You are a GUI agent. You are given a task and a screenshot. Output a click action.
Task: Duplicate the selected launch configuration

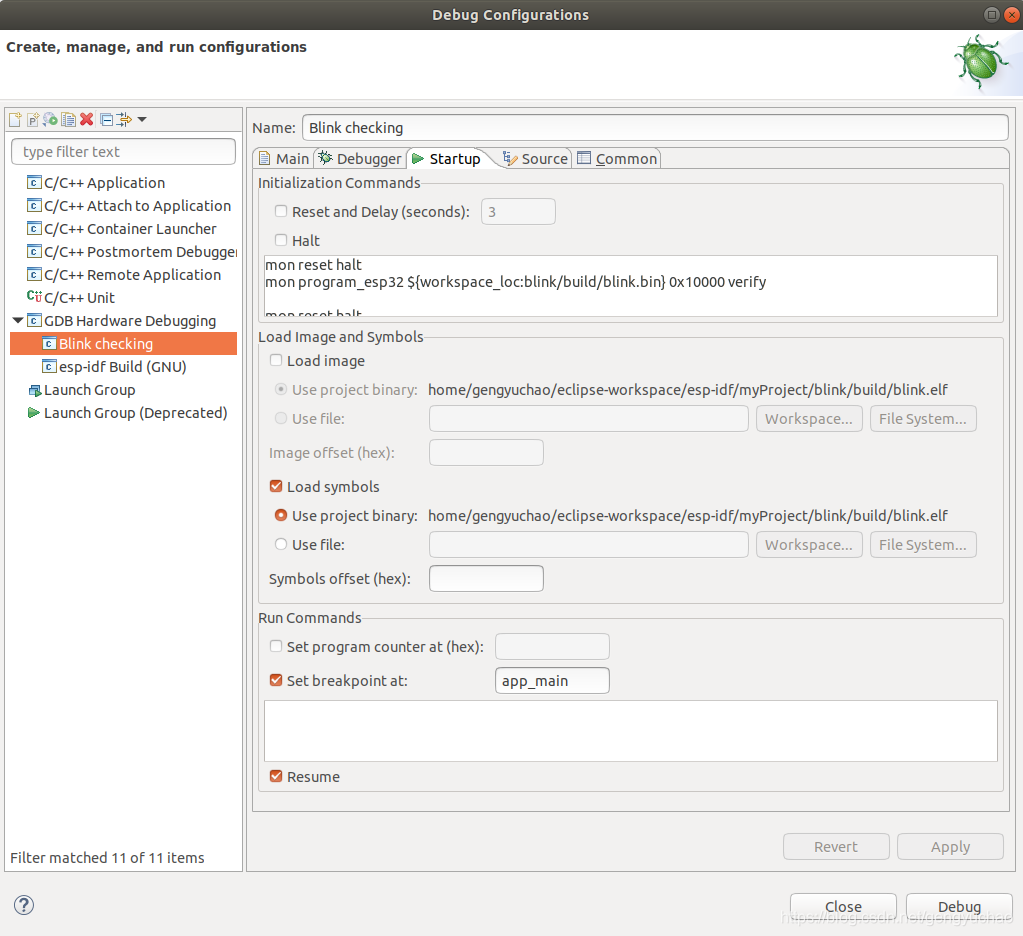(x=68, y=119)
